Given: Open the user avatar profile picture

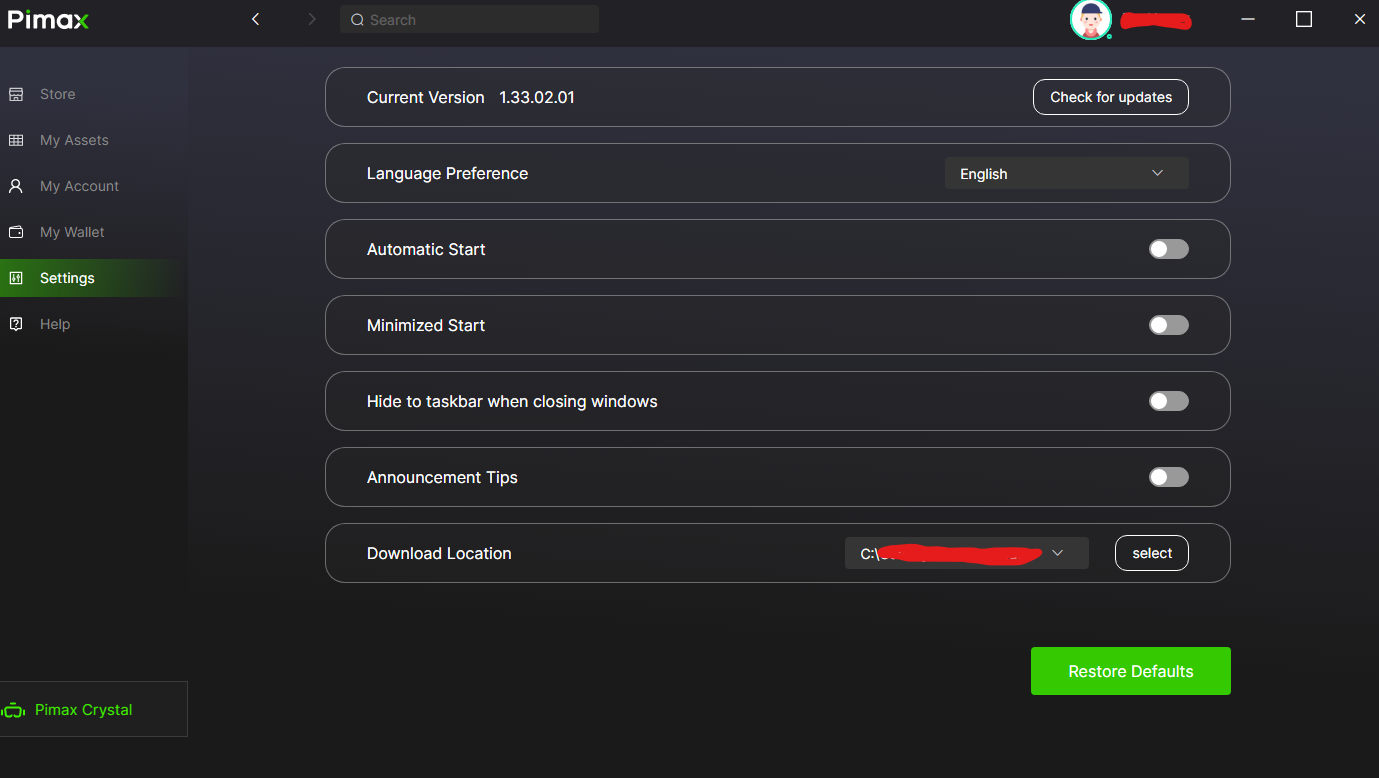Looking at the screenshot, I should pos(1090,19).
